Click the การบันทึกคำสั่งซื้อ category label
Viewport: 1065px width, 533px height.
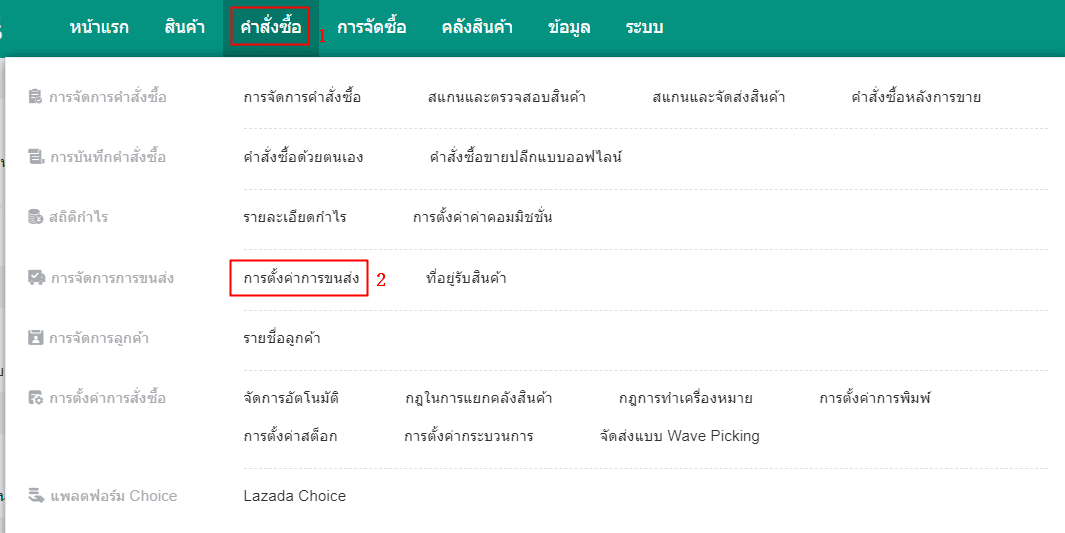point(108,158)
